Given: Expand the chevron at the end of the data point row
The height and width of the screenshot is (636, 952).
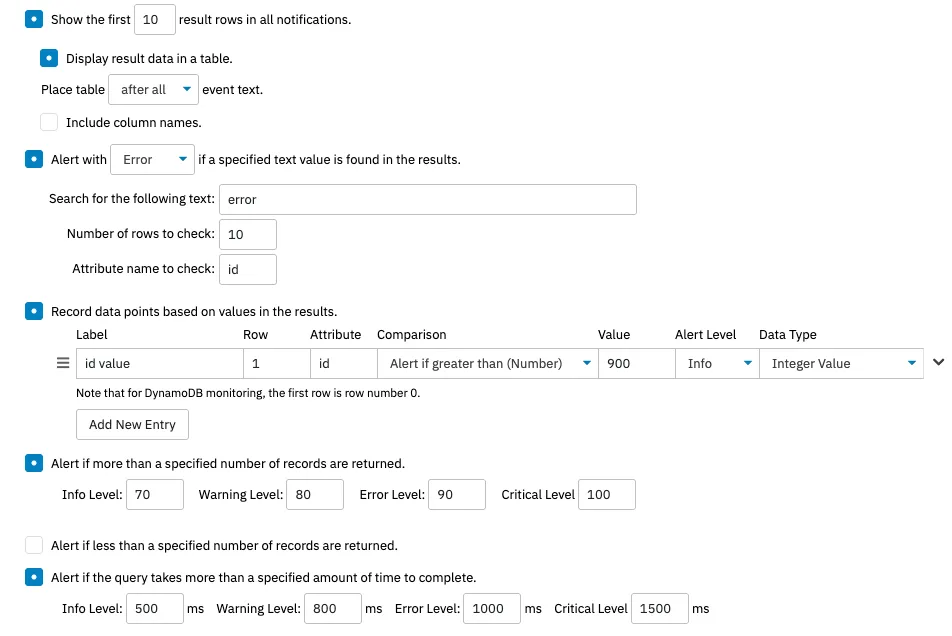Looking at the screenshot, I should pyautogui.click(x=938, y=362).
